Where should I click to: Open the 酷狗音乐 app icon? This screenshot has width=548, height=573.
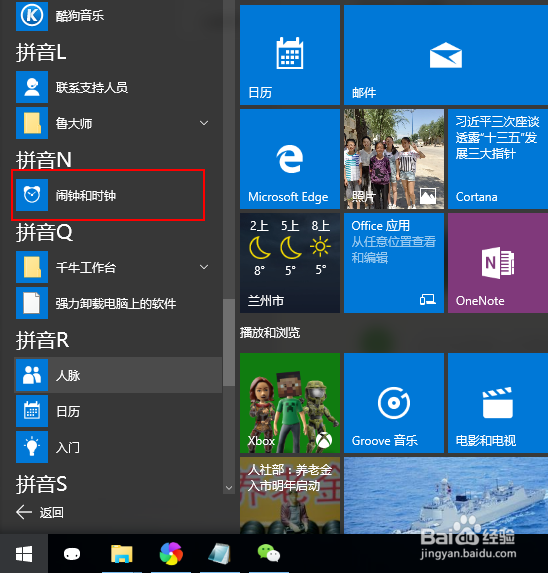pos(32,16)
